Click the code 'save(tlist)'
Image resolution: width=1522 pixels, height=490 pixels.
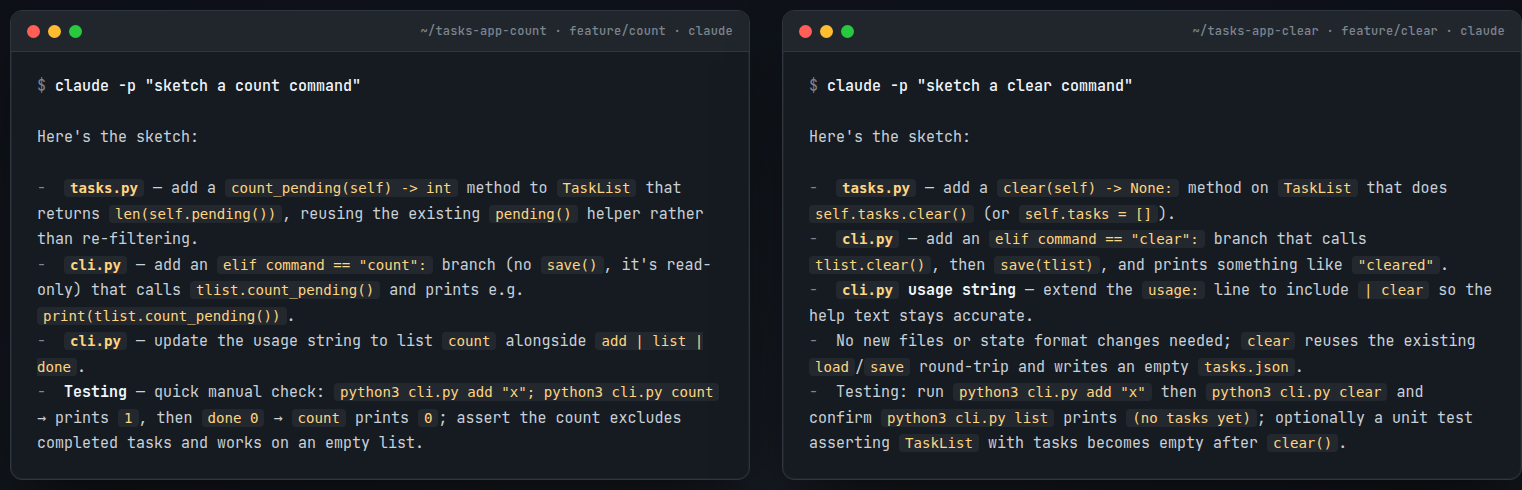[1046, 265]
